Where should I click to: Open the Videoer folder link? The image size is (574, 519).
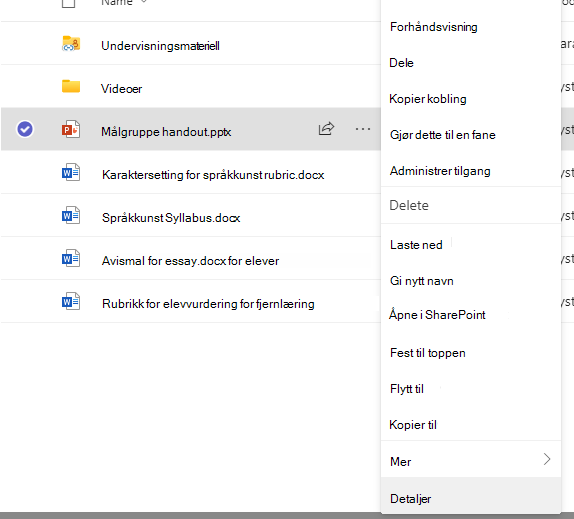(x=121, y=89)
